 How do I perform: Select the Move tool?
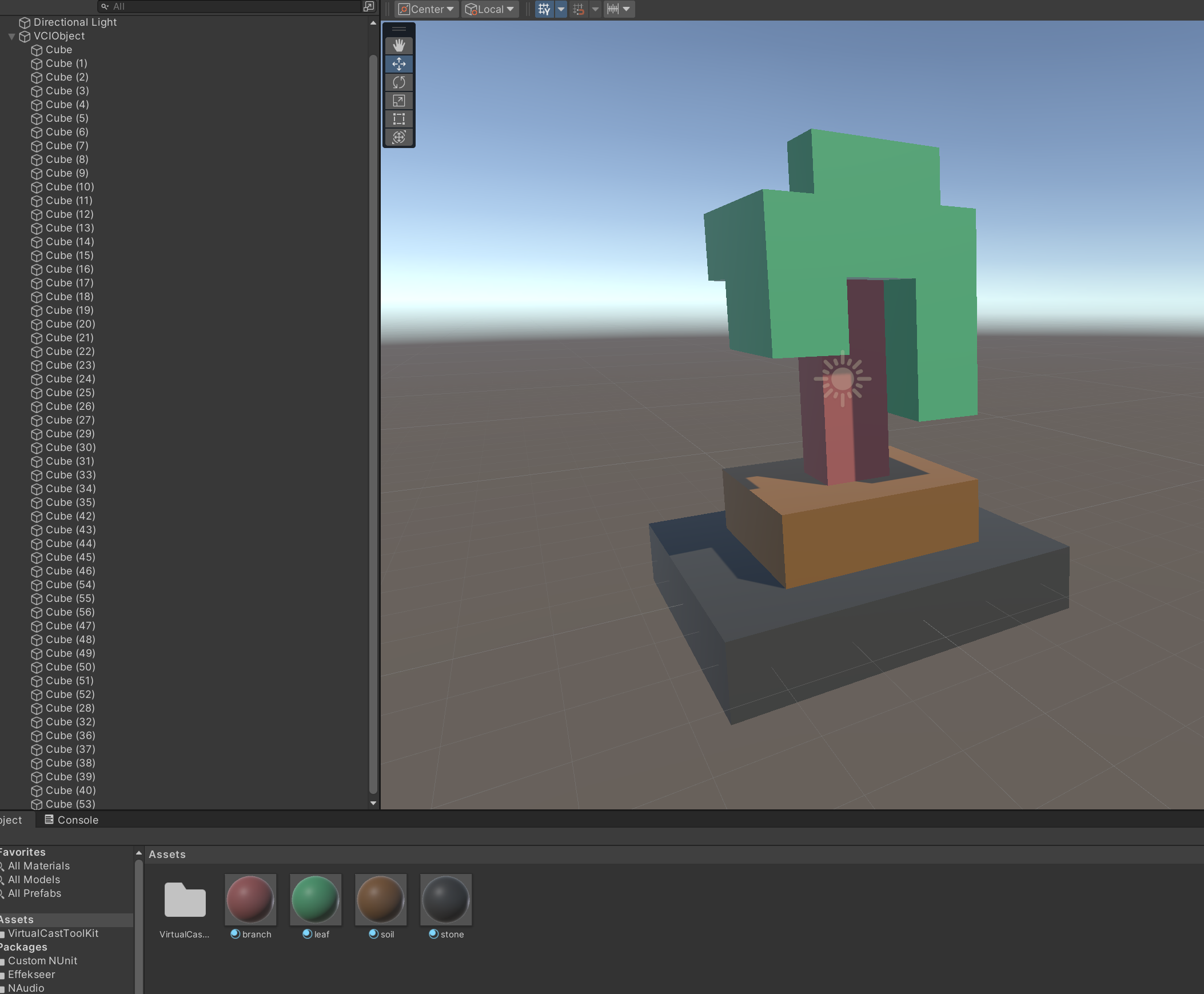click(x=398, y=63)
